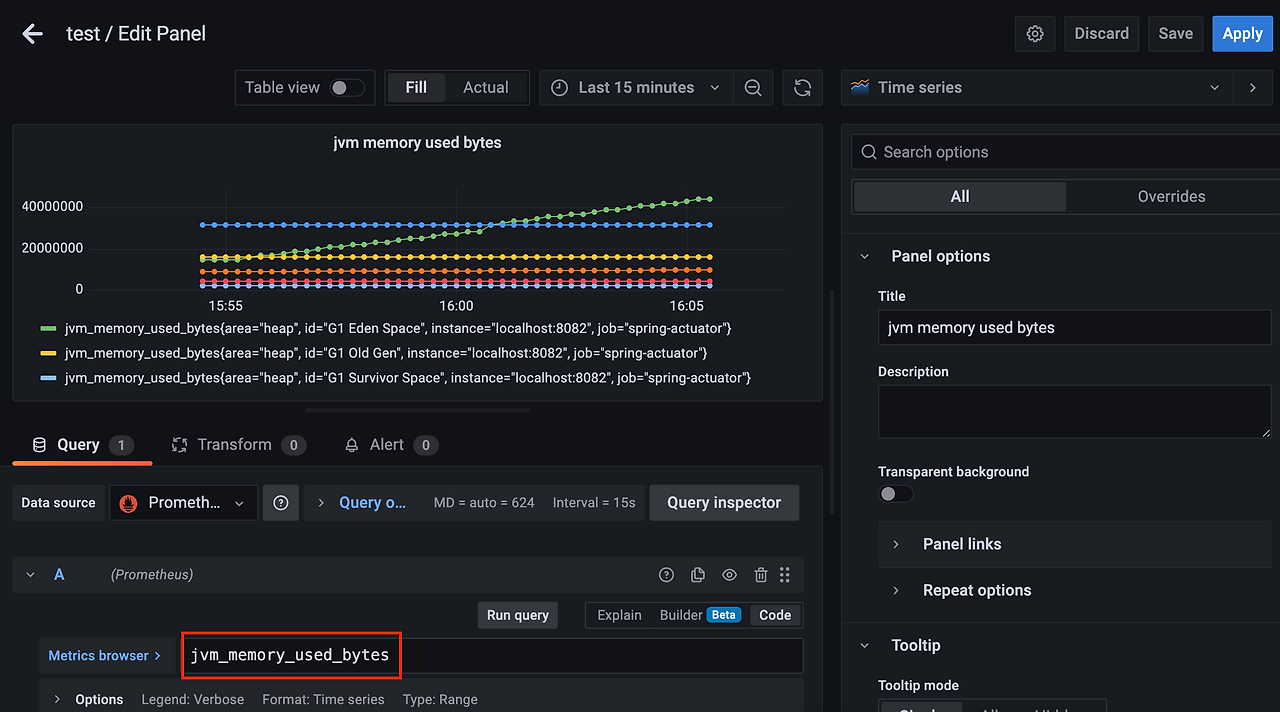Click the Description text area
The height and width of the screenshot is (712, 1280).
[1075, 411]
